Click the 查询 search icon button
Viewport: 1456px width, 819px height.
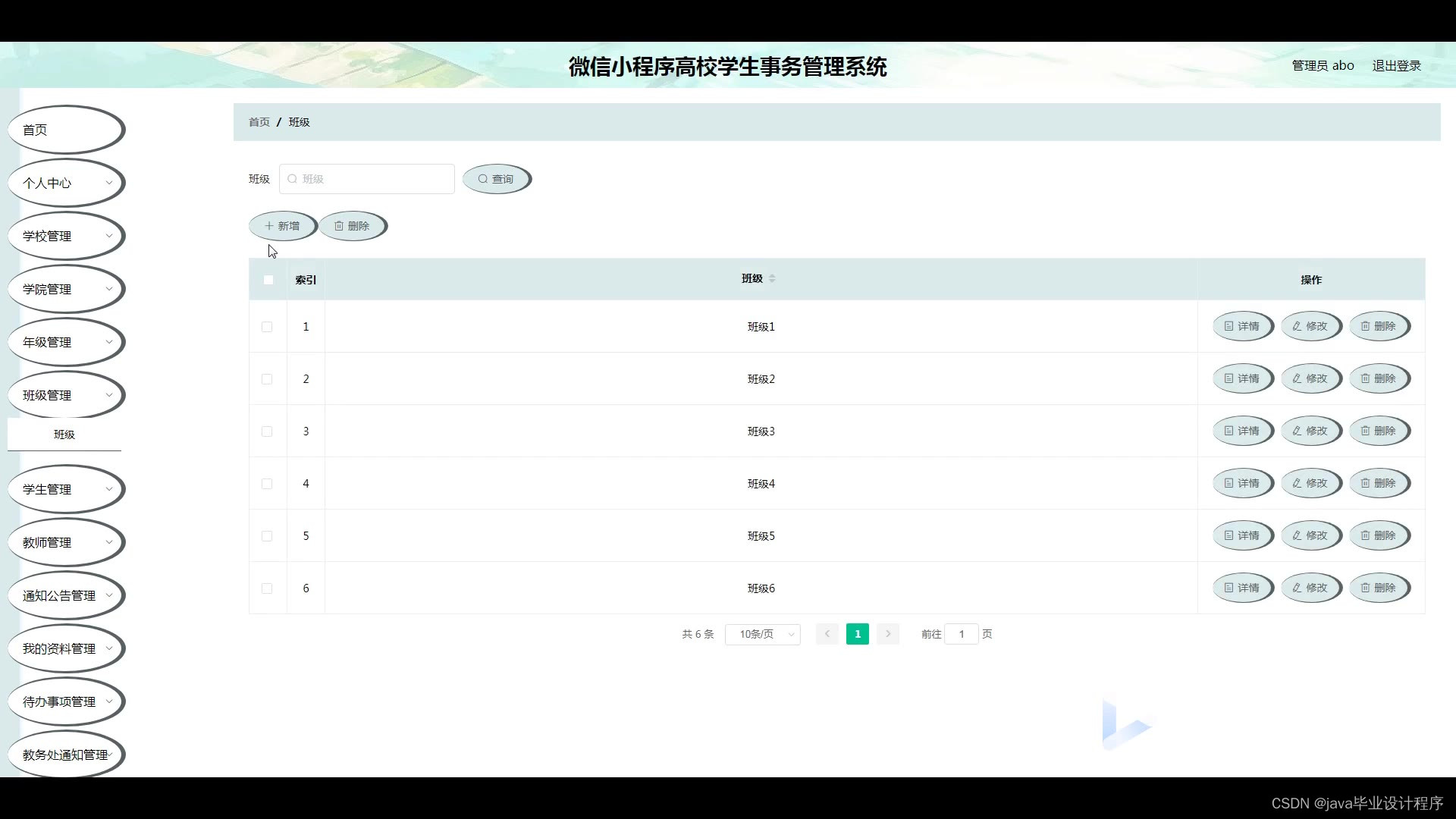(x=496, y=179)
